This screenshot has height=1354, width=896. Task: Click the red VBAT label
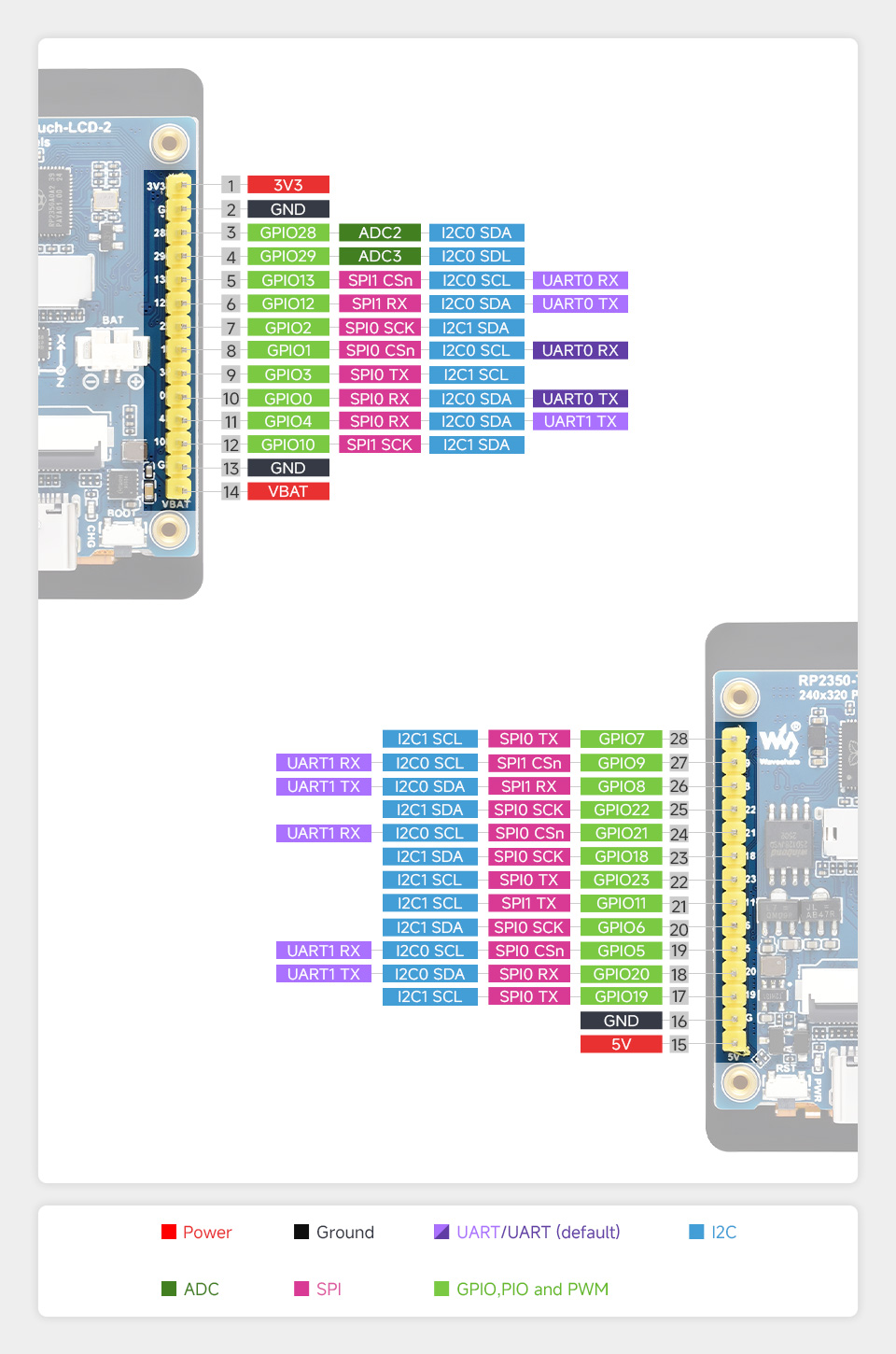click(288, 491)
